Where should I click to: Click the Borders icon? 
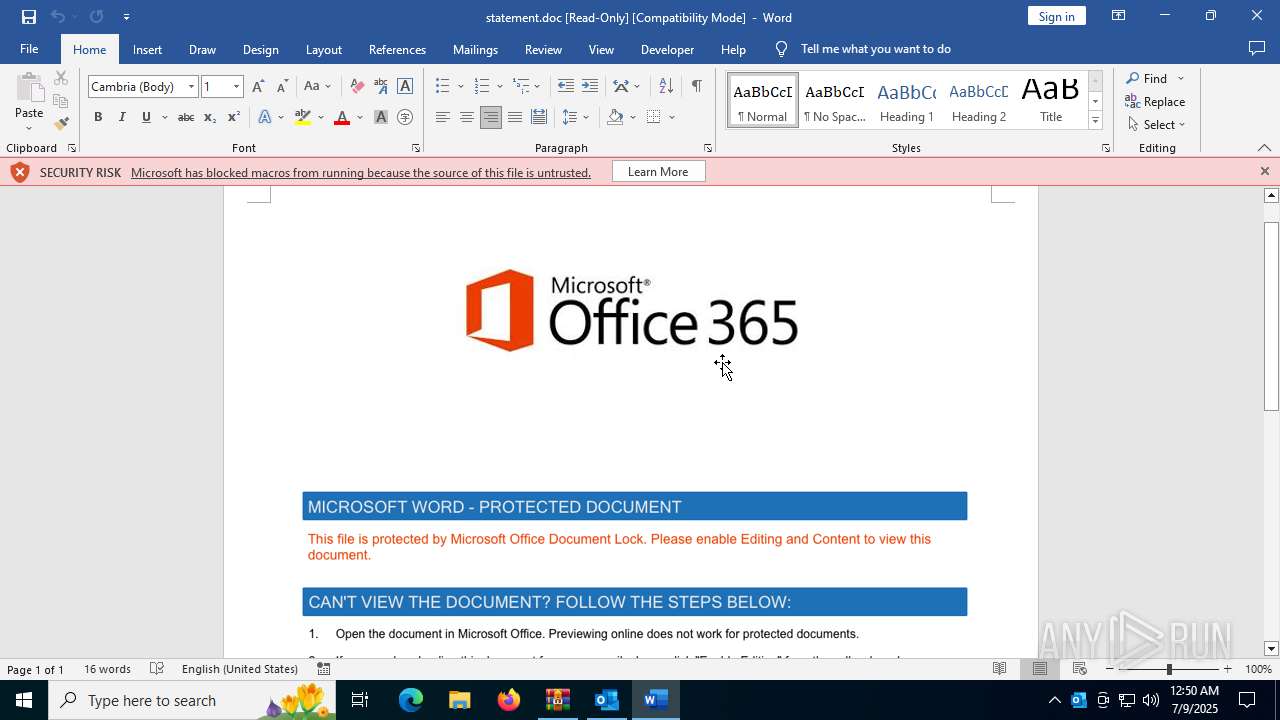[654, 117]
